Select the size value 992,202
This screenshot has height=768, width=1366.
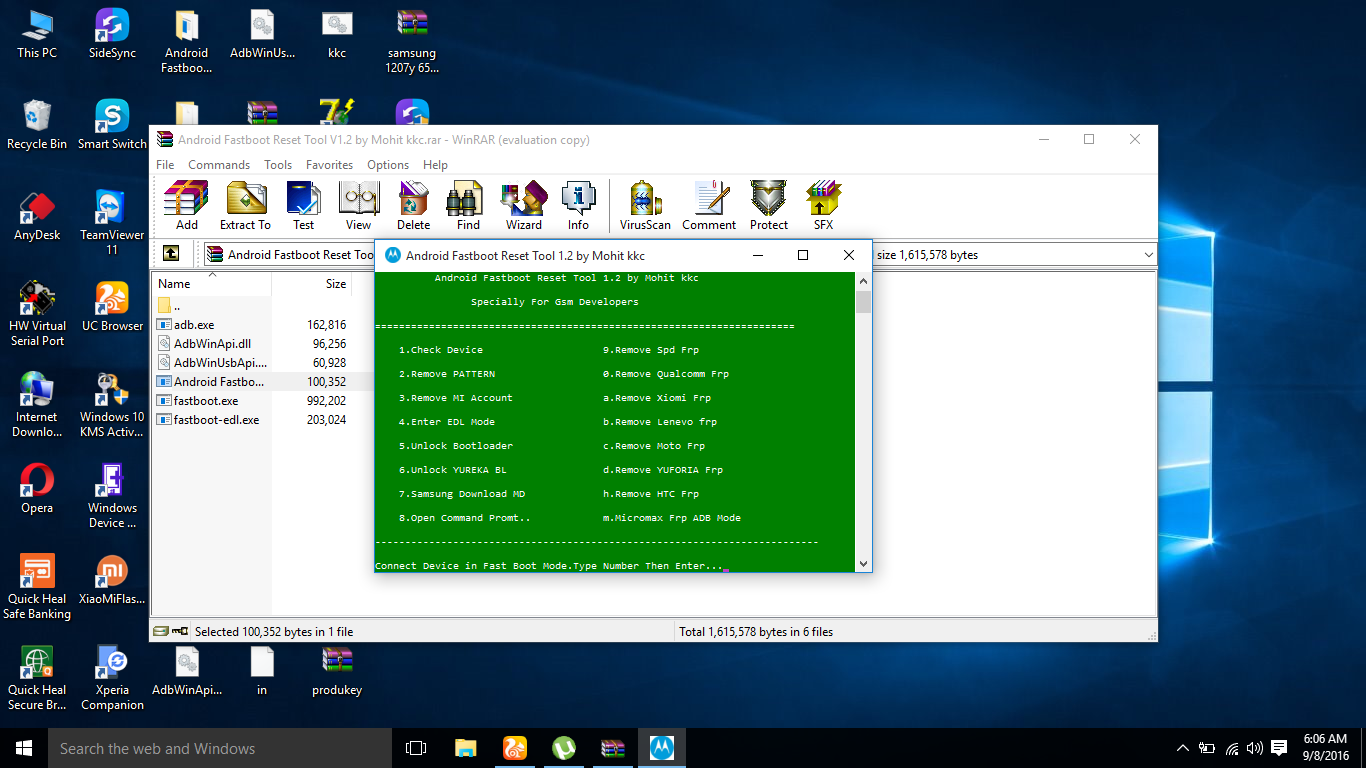[326, 401]
